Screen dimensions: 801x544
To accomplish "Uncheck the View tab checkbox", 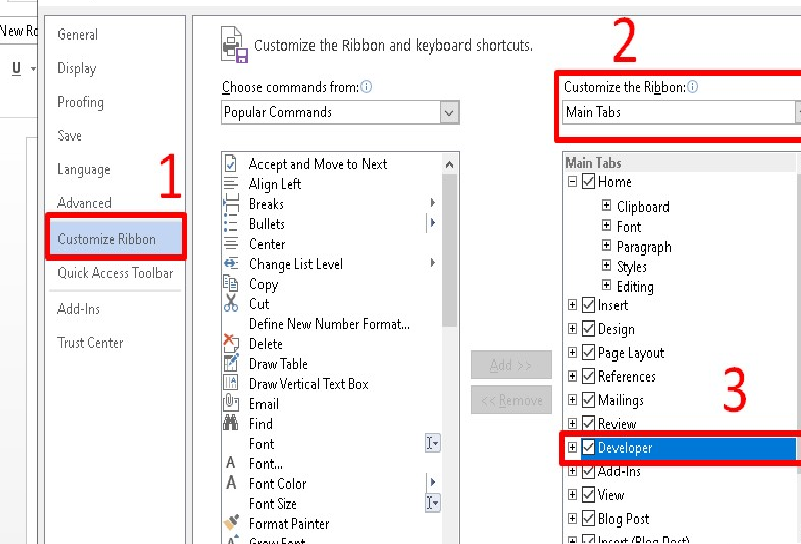I will [x=588, y=494].
